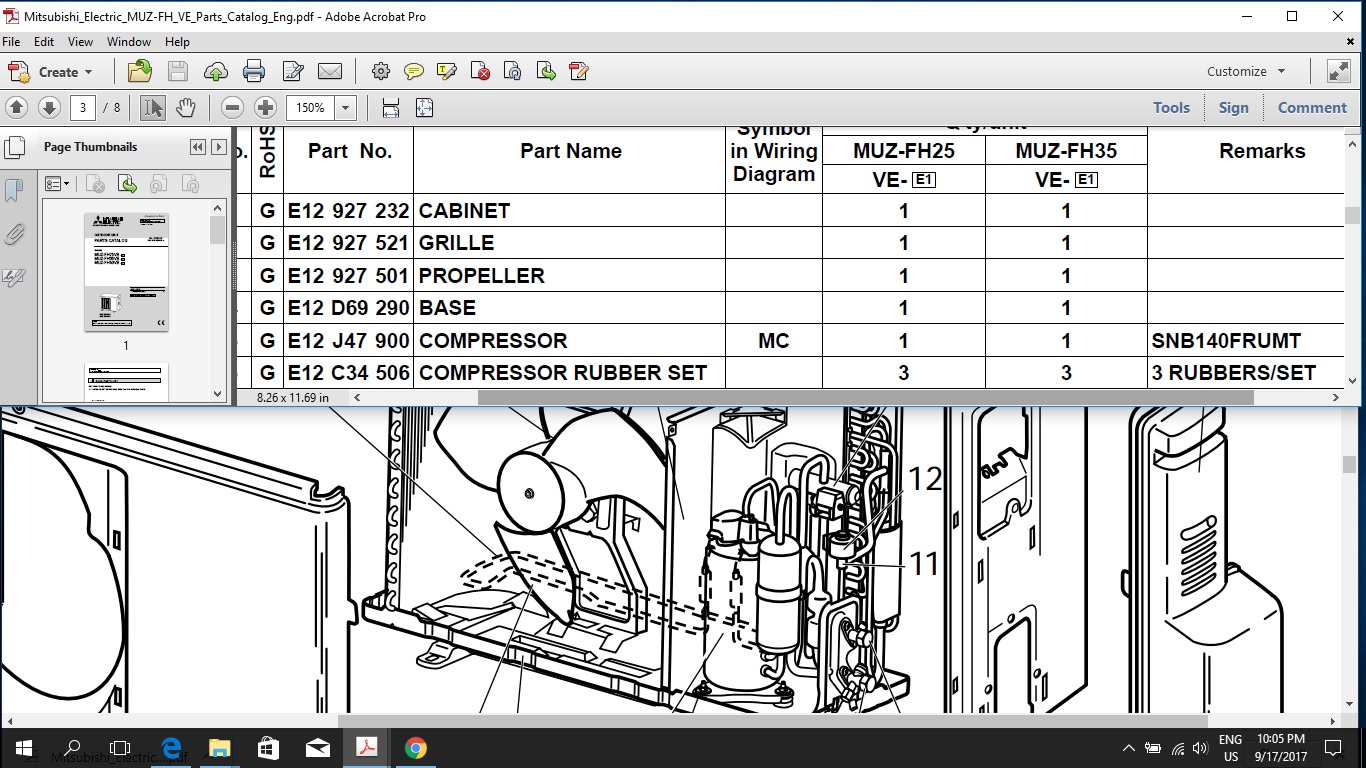Screen dimensions: 1366x768
Task: Expand thumbnails panel with right arrow
Action: [x=218, y=147]
